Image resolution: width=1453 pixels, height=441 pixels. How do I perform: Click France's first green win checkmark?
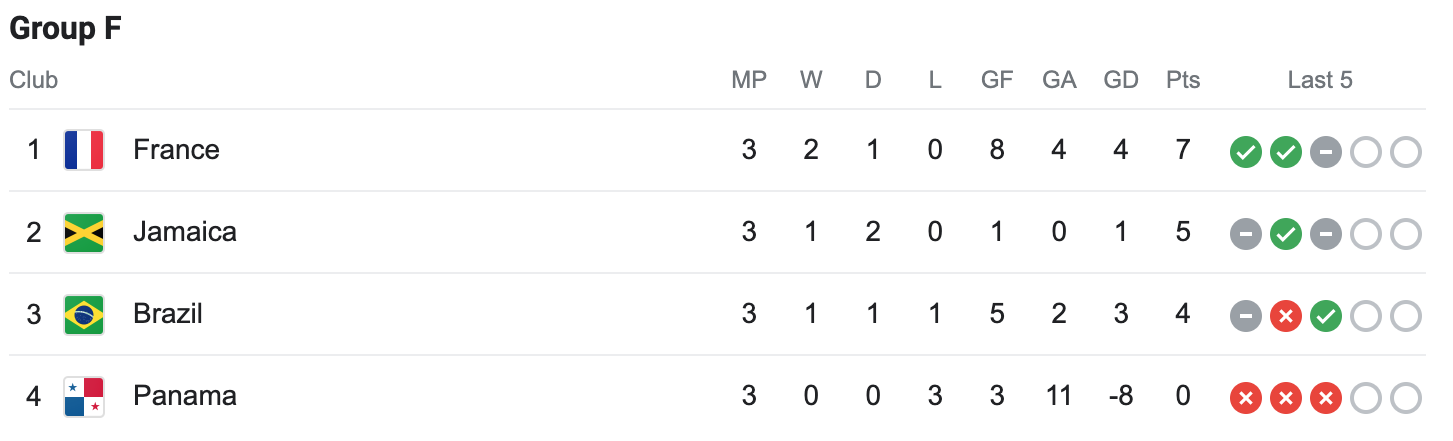point(1245,153)
